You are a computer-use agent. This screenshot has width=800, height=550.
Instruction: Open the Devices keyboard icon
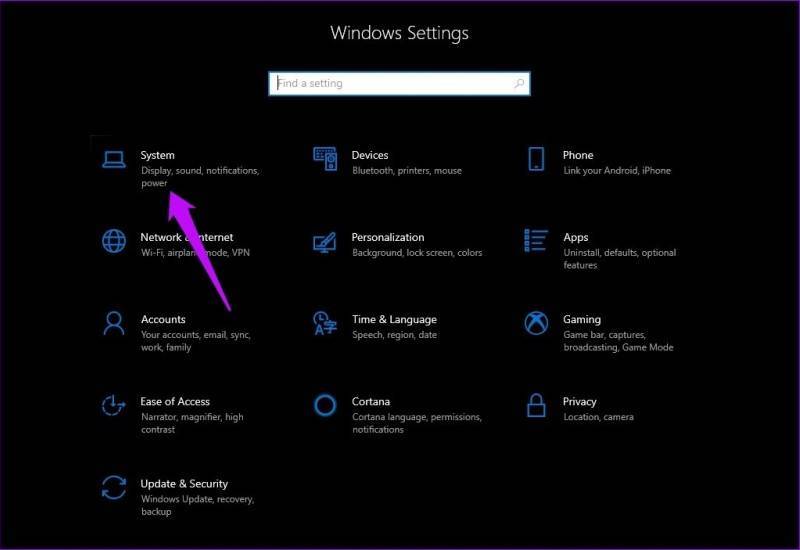(325, 159)
